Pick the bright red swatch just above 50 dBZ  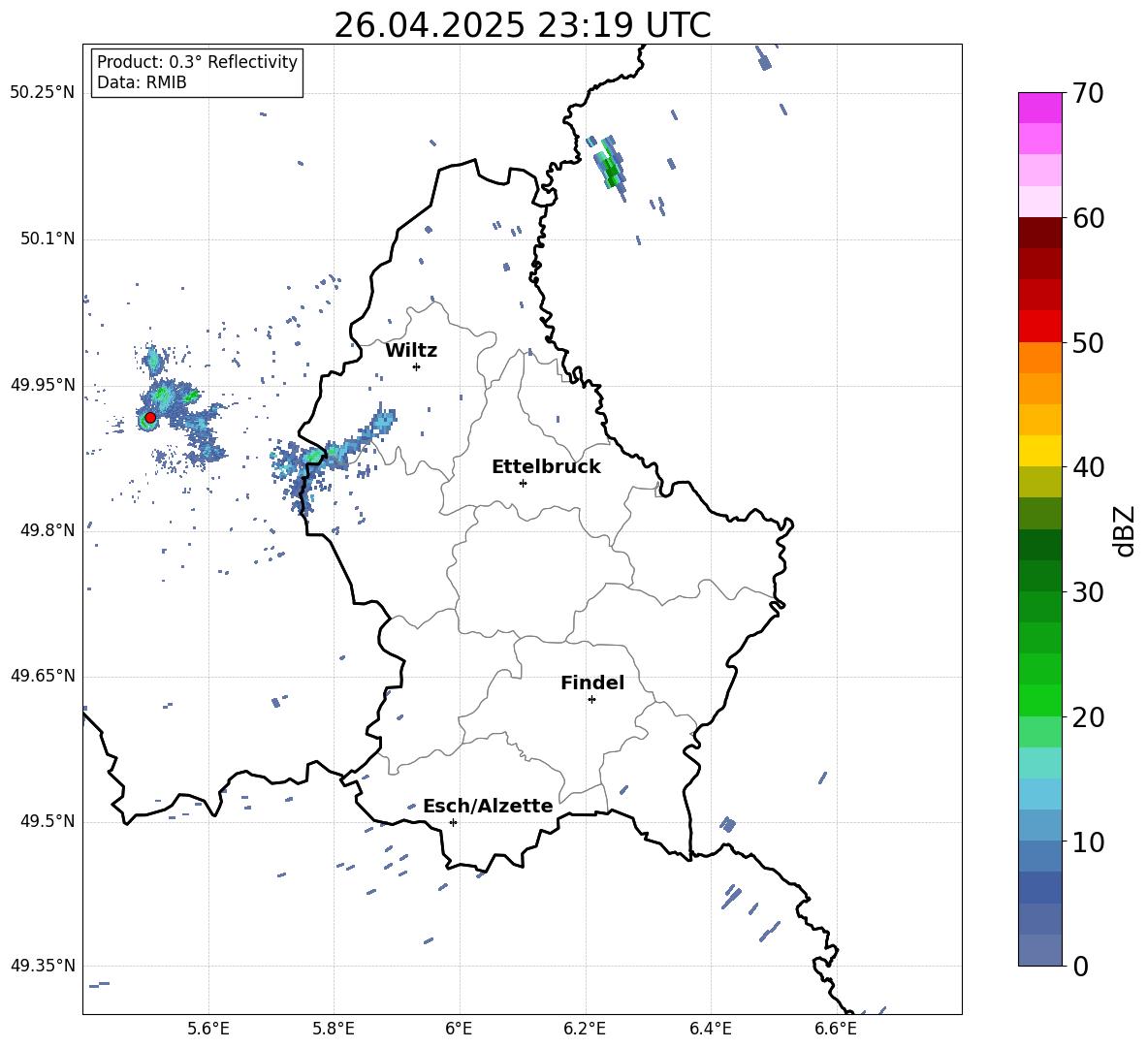tap(1039, 327)
